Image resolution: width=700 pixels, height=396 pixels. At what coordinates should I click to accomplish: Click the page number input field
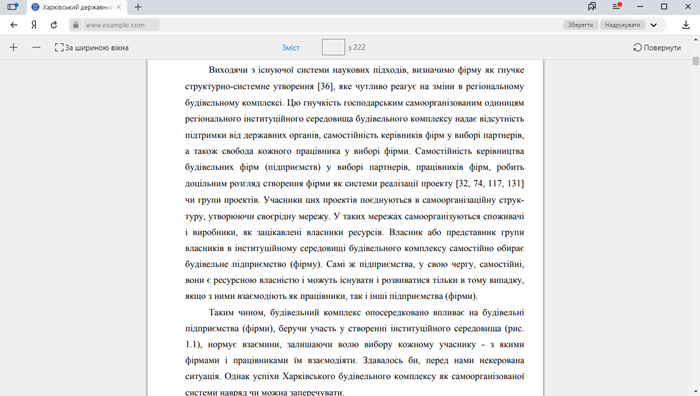[333, 47]
